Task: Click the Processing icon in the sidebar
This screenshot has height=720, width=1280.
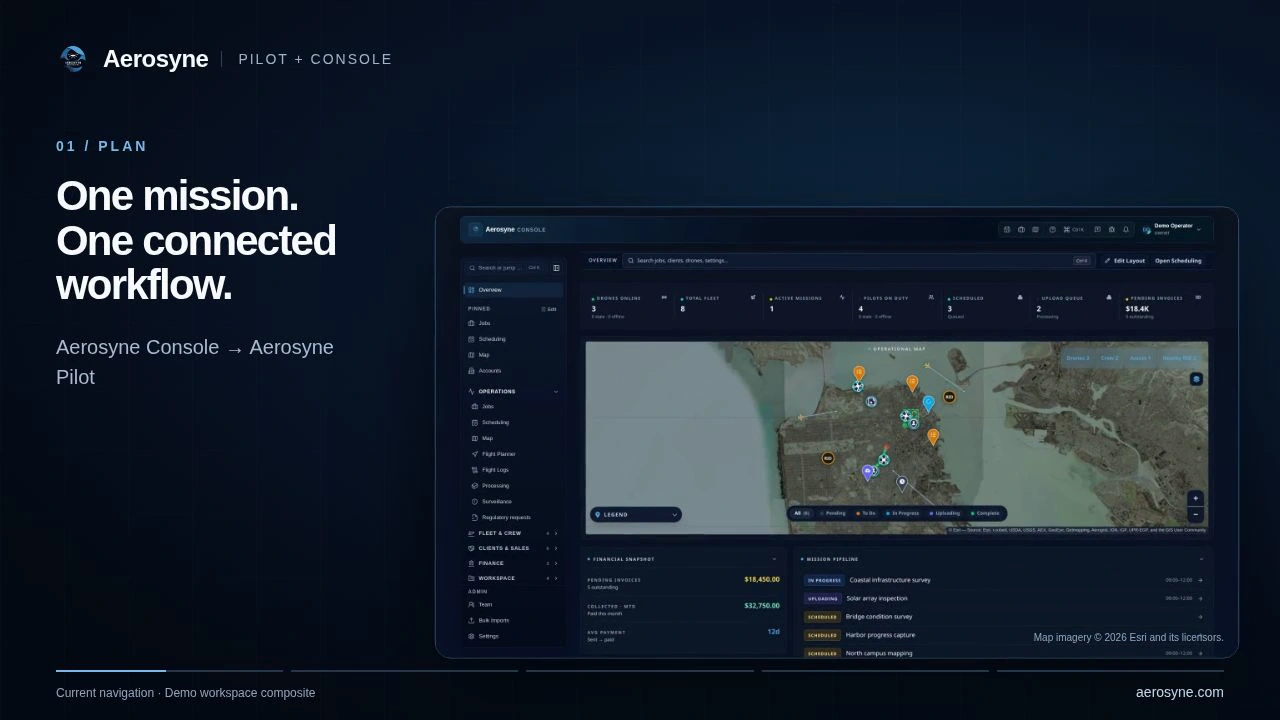Action: coord(475,486)
